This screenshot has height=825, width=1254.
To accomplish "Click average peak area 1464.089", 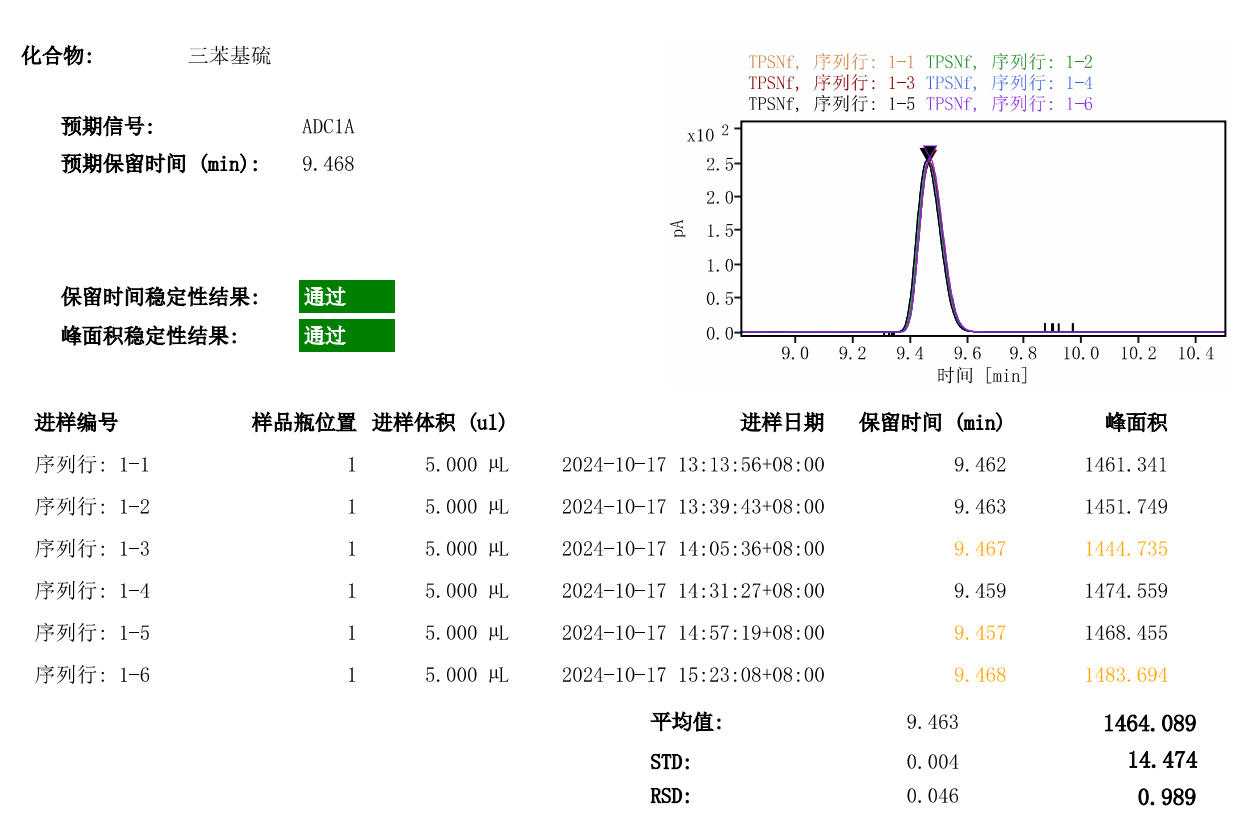I will tap(1150, 723).
